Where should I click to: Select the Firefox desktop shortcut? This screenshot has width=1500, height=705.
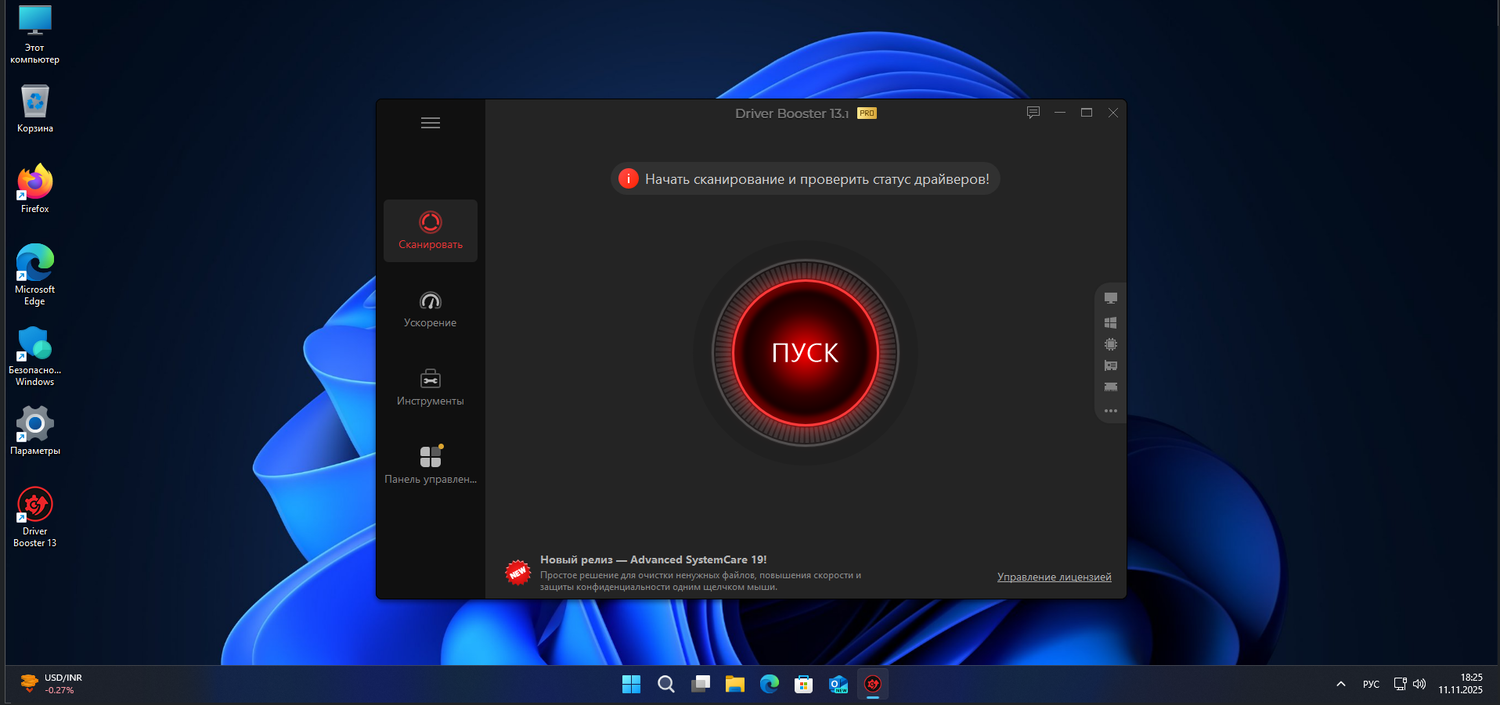click(x=35, y=188)
